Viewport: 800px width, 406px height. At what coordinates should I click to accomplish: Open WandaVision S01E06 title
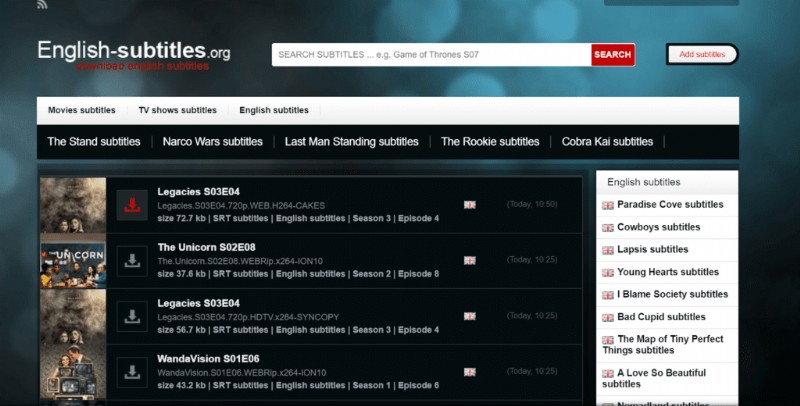point(208,359)
